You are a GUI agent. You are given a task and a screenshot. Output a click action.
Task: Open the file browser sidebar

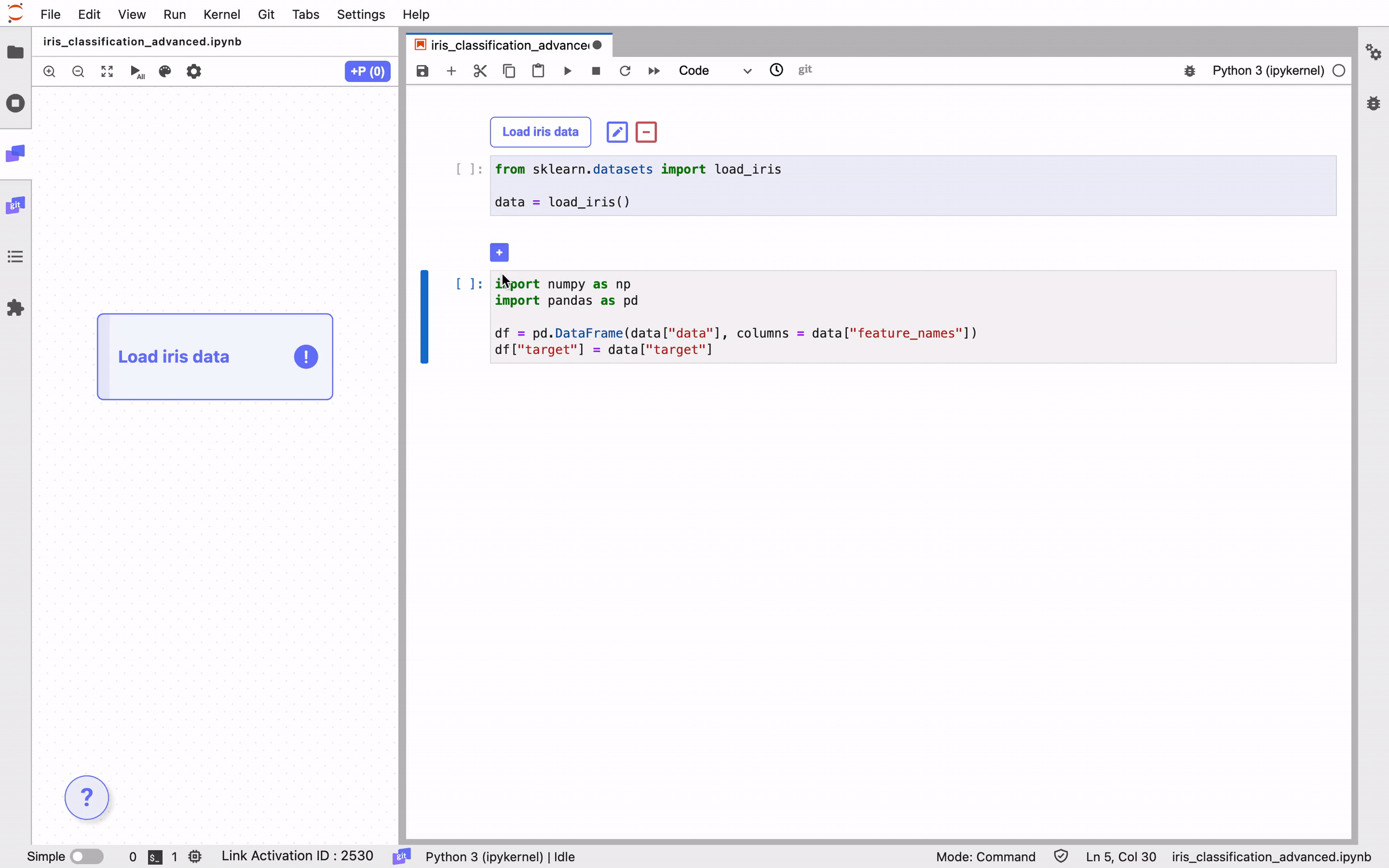point(16,53)
